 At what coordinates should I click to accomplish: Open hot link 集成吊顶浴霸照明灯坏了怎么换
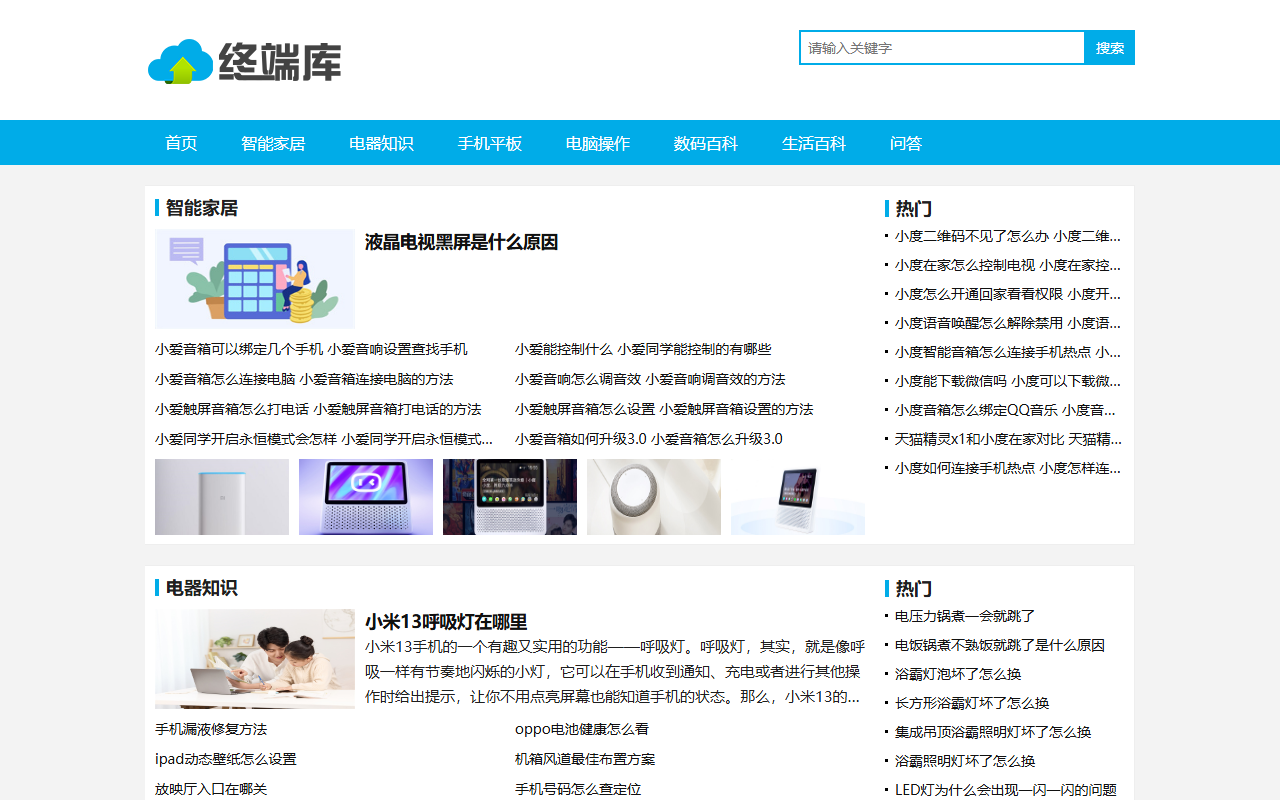[x=993, y=732]
